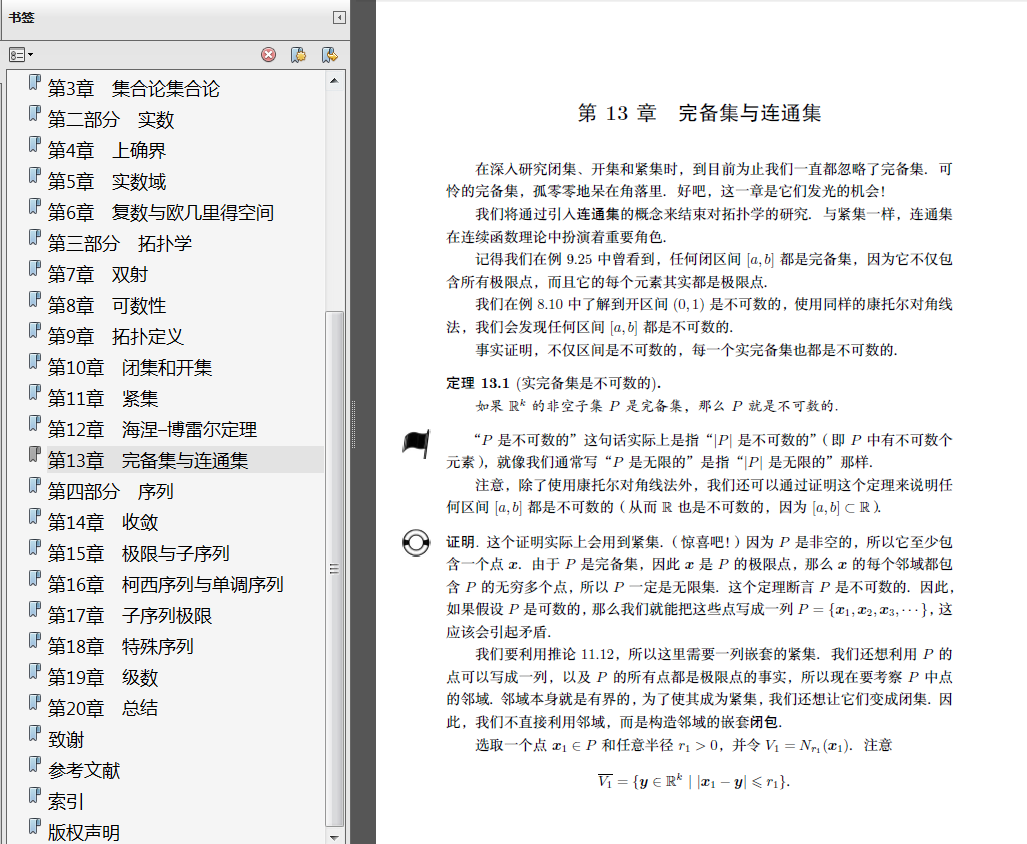This screenshot has height=844, width=1027.
Task: Select bookmark 第13章 完备集与连通集
Action: click(x=148, y=460)
